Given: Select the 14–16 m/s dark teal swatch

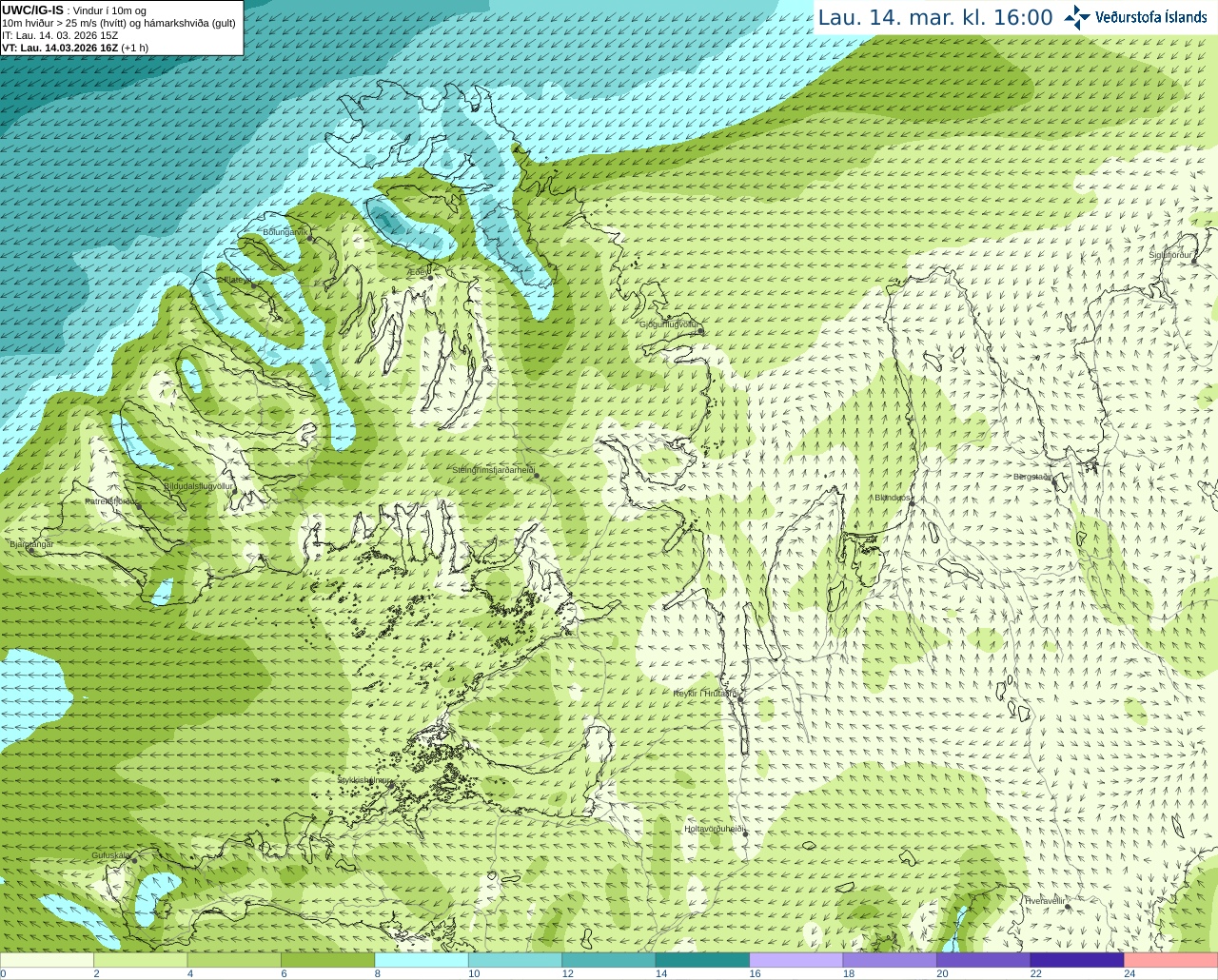Looking at the screenshot, I should 702,960.
